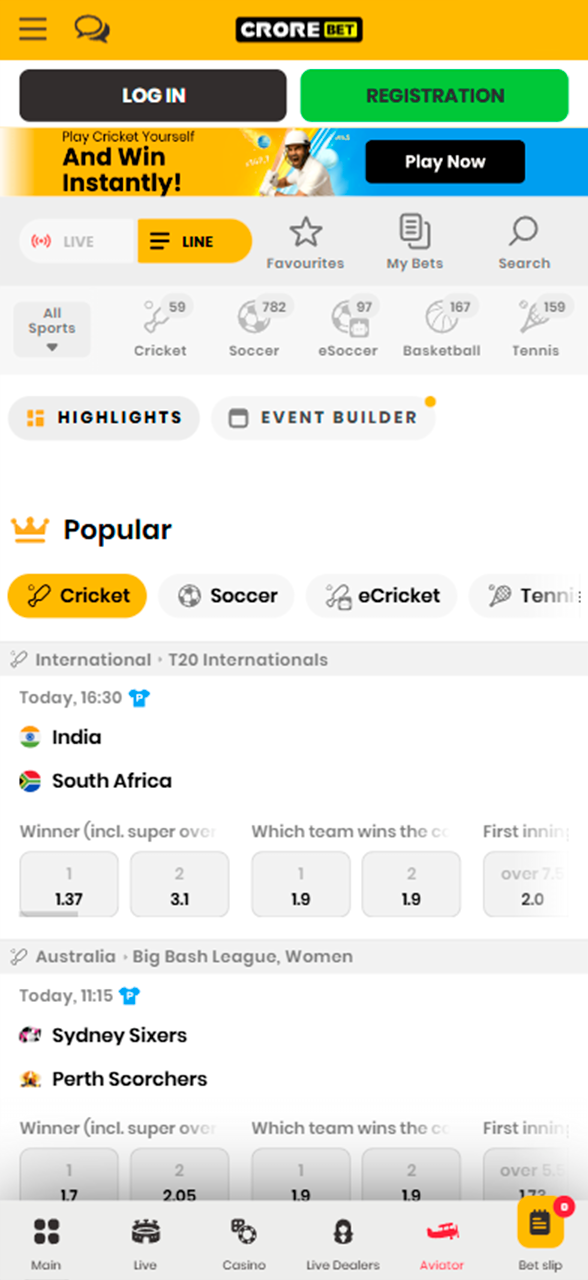The width and height of the screenshot is (588, 1280).
Task: Open the Search icon
Action: 524,240
